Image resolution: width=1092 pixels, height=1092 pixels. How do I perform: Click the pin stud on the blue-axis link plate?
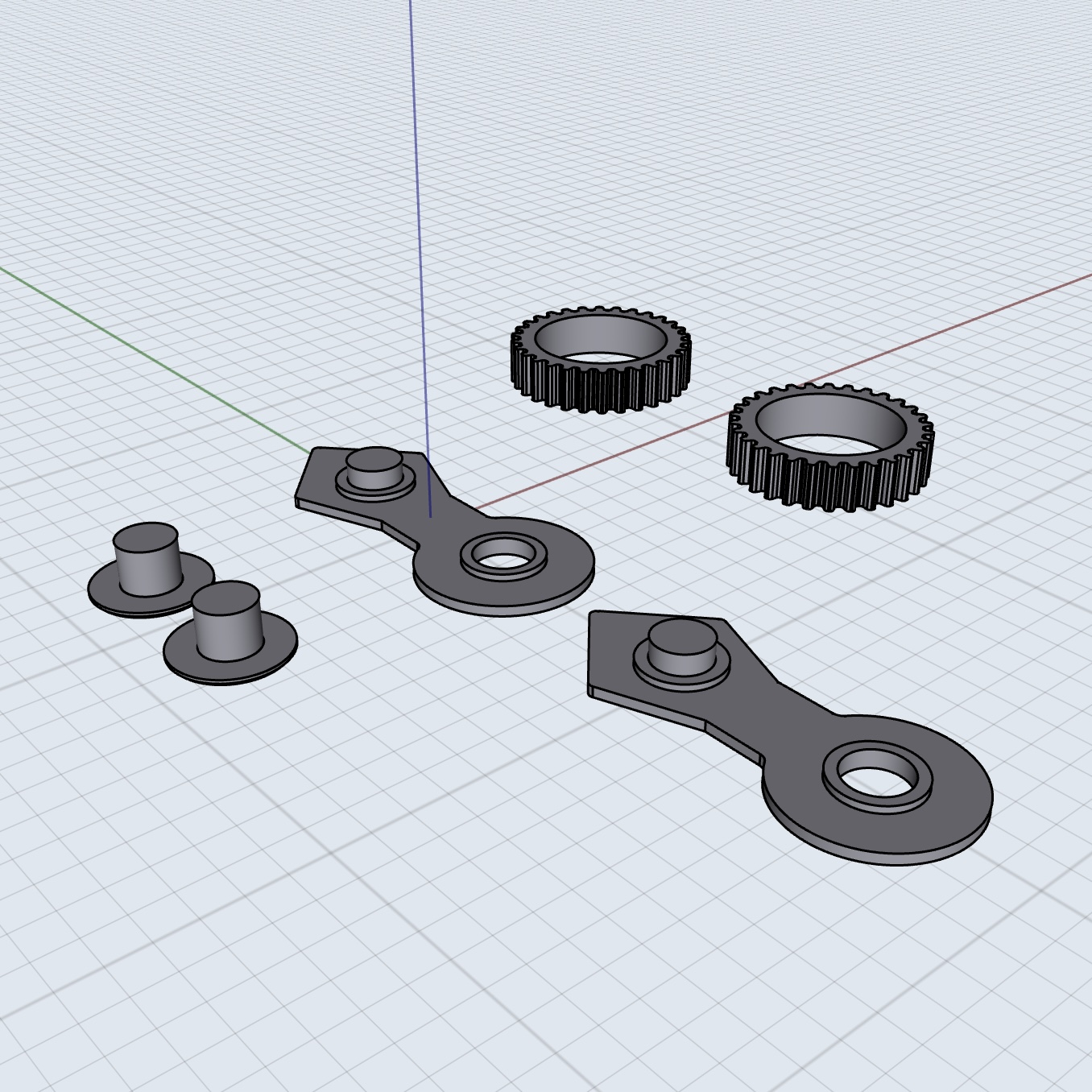point(374,468)
